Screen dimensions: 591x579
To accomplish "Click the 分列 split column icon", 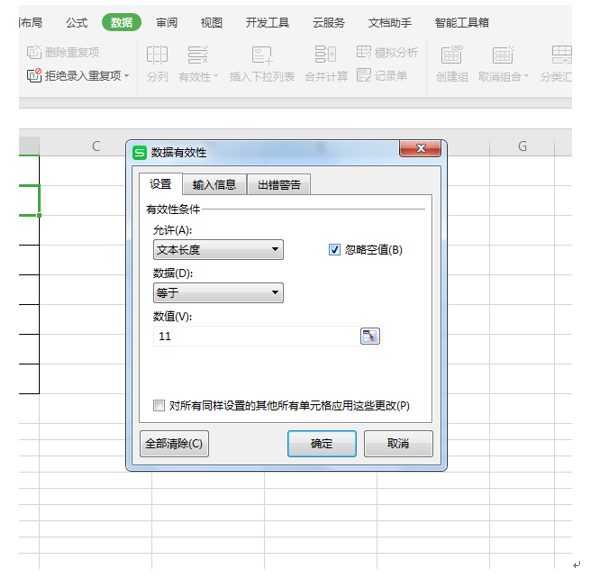I will 157,54.
